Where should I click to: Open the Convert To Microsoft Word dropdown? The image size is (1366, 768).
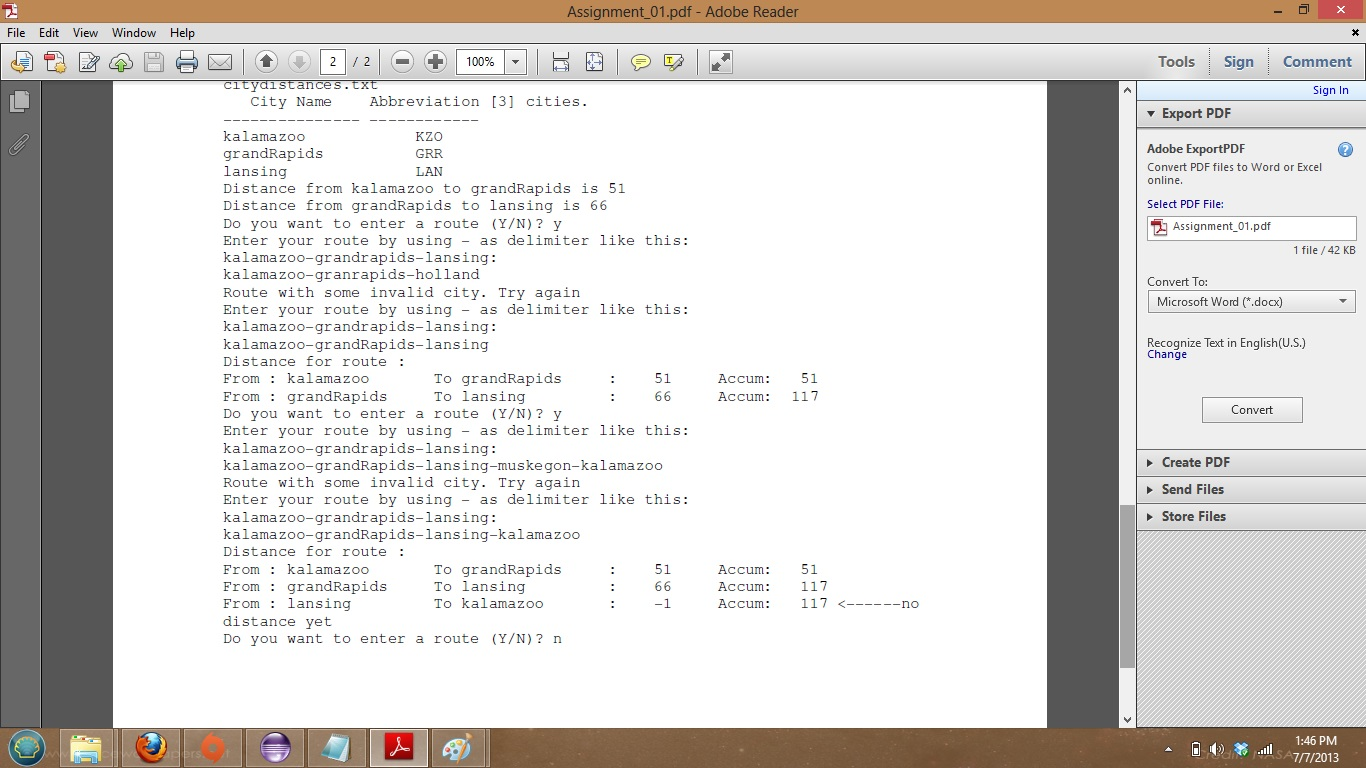coord(1251,301)
